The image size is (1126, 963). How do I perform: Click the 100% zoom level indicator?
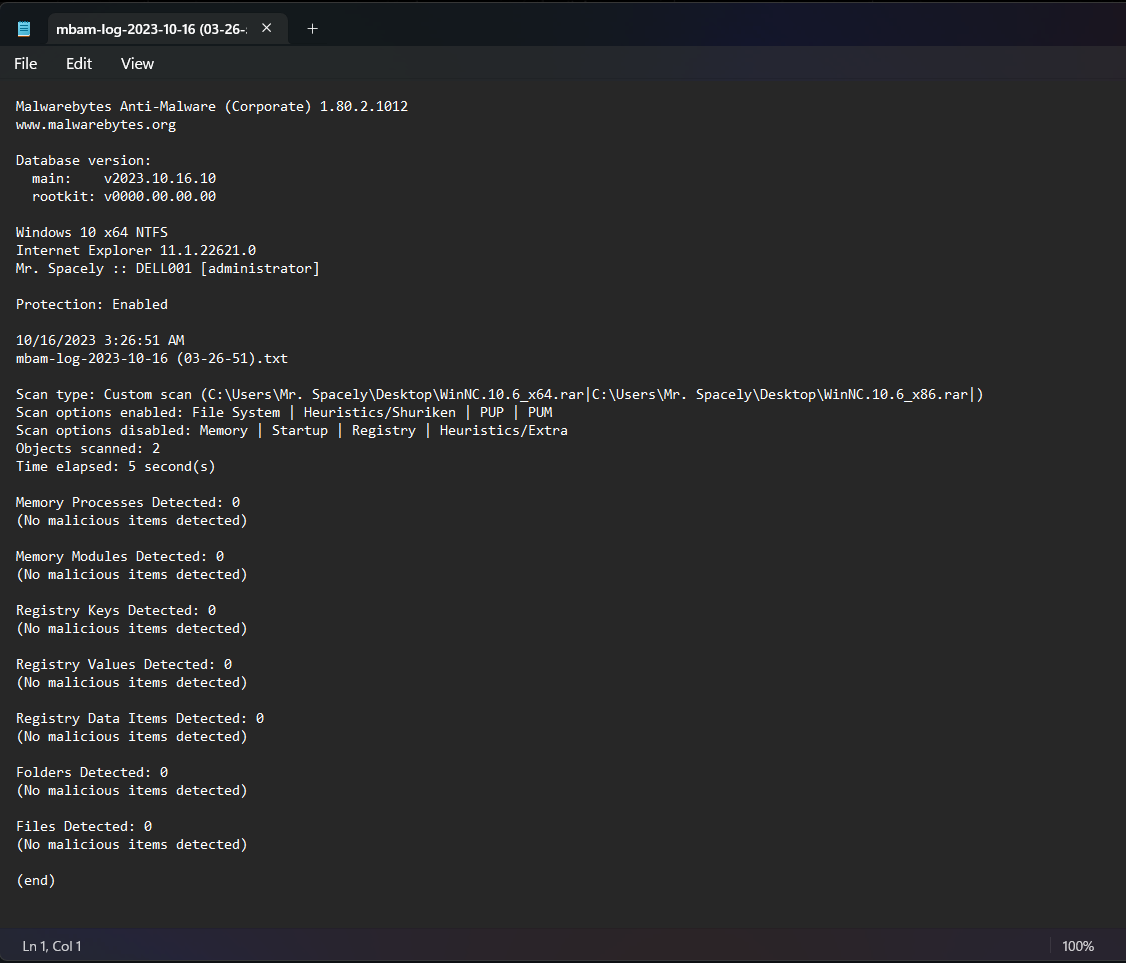pos(1078,946)
